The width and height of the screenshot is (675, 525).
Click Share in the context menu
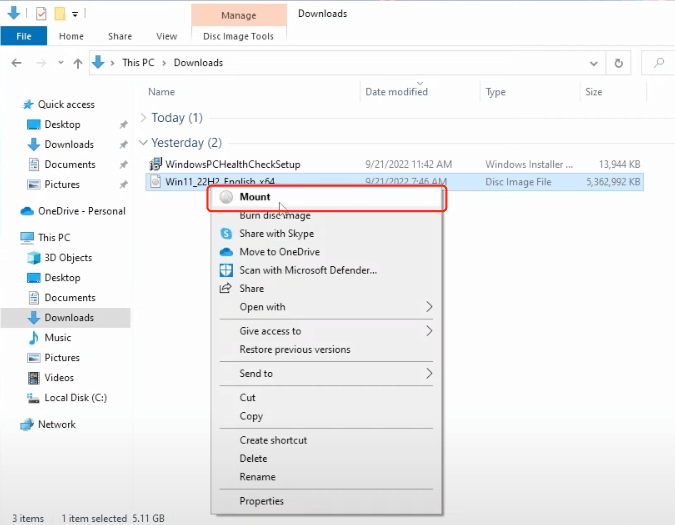[x=326, y=288]
